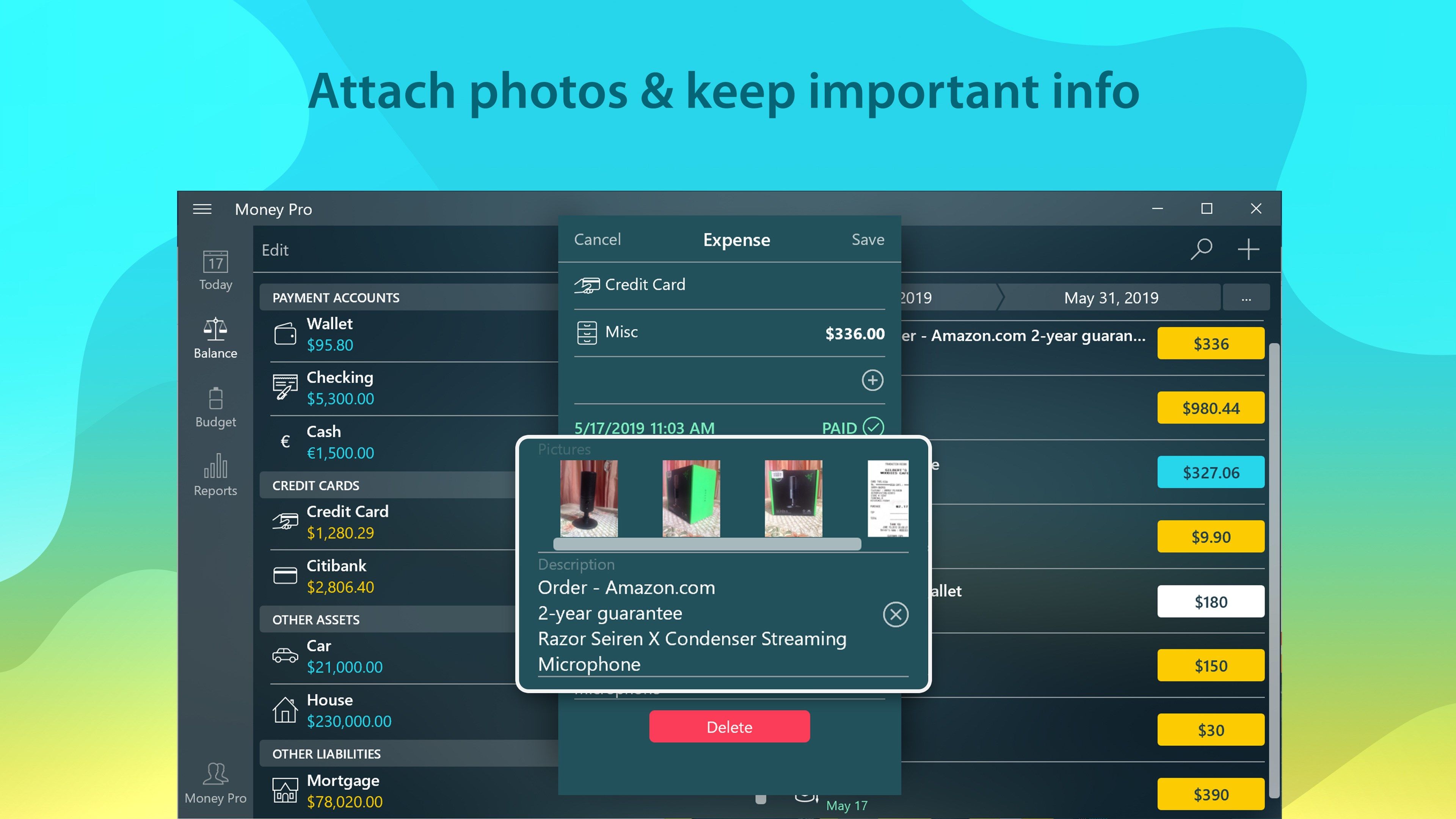The height and width of the screenshot is (819, 1456).
Task: Switch to the Balance section
Action: pyautogui.click(x=215, y=339)
